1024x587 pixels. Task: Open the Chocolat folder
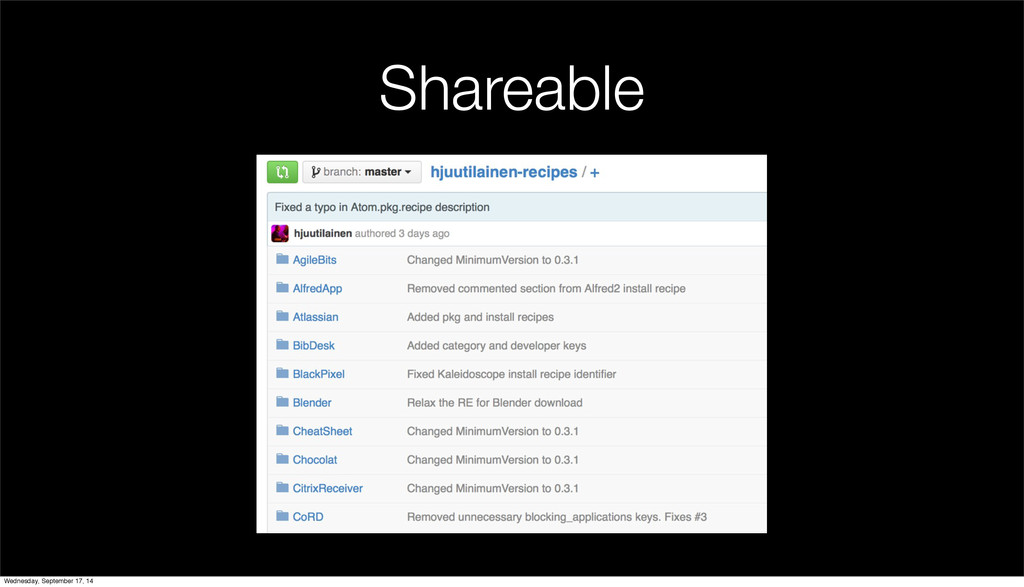[315, 460]
